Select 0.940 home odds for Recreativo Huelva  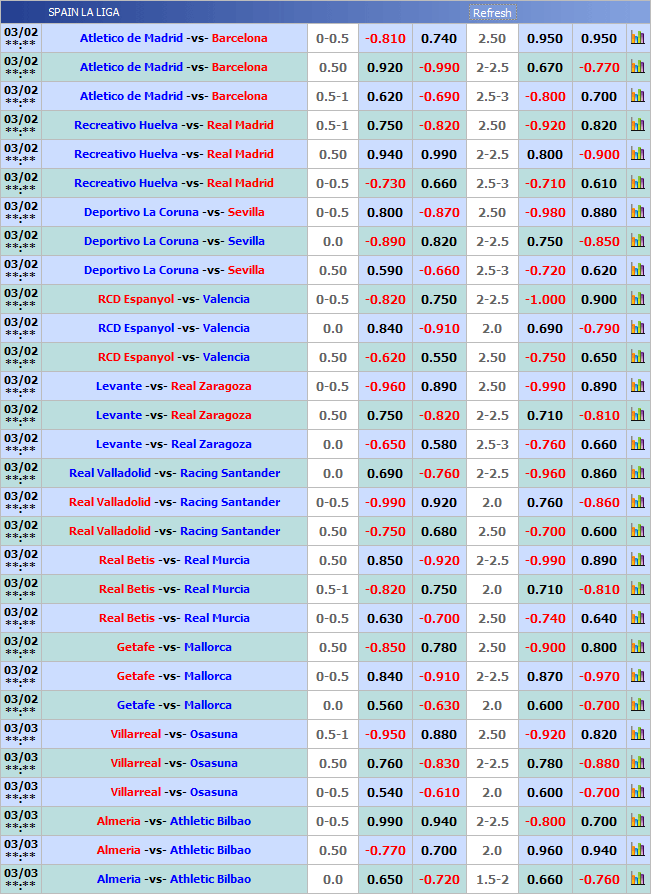click(385, 155)
